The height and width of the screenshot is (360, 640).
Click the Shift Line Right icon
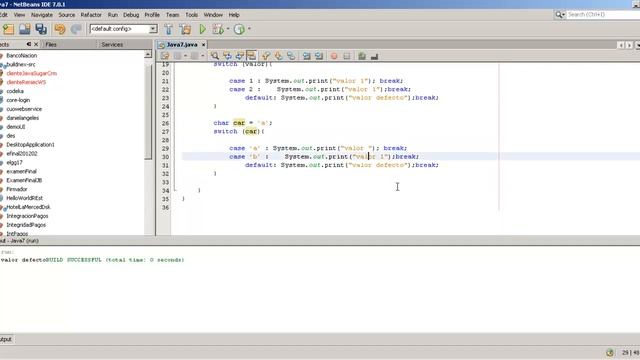tap(319, 56)
